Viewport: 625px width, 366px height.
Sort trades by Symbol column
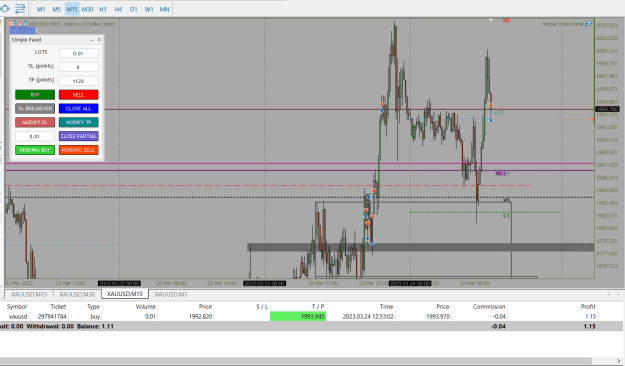[17, 307]
